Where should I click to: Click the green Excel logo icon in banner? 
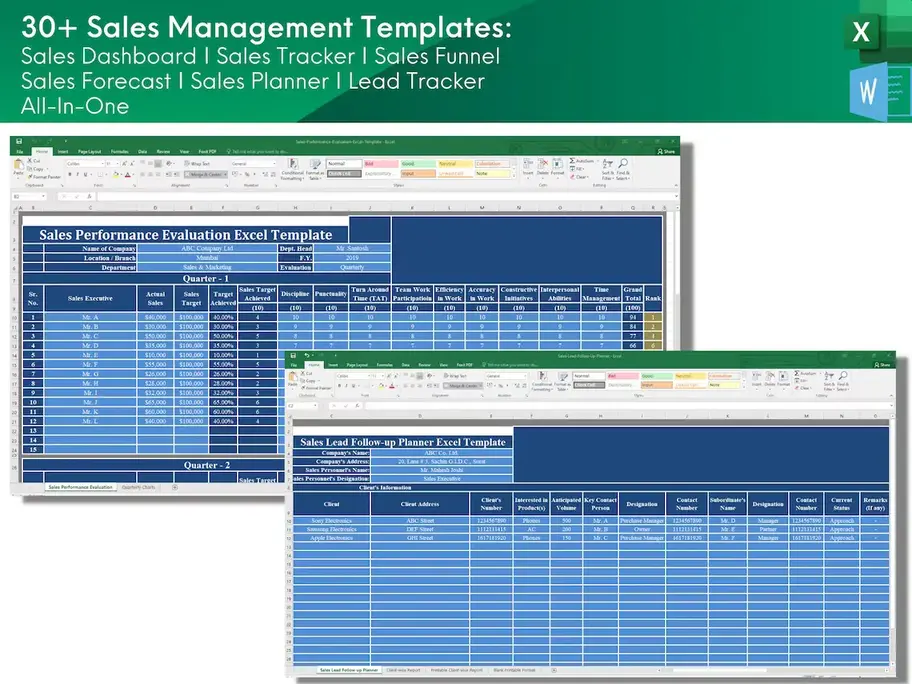[x=861, y=33]
